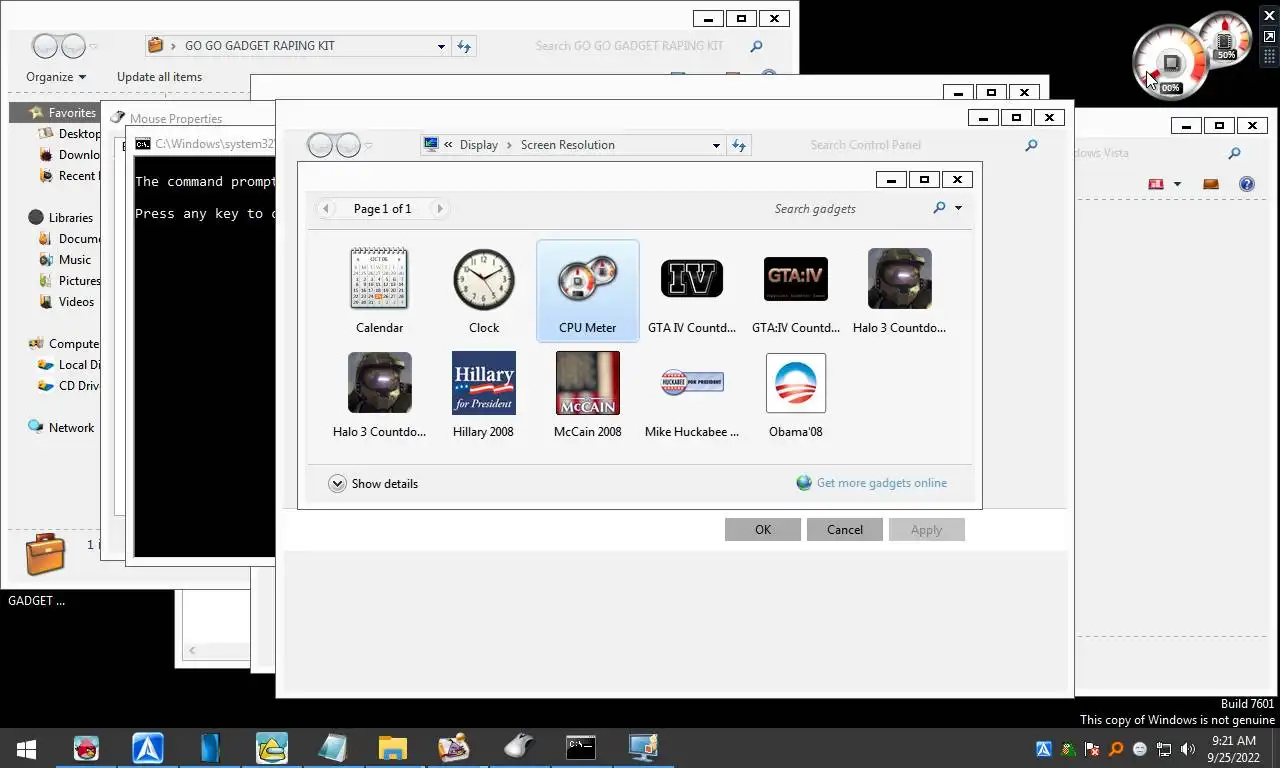
Task: Select the Hillary 2008 gadget
Action: [x=484, y=395]
